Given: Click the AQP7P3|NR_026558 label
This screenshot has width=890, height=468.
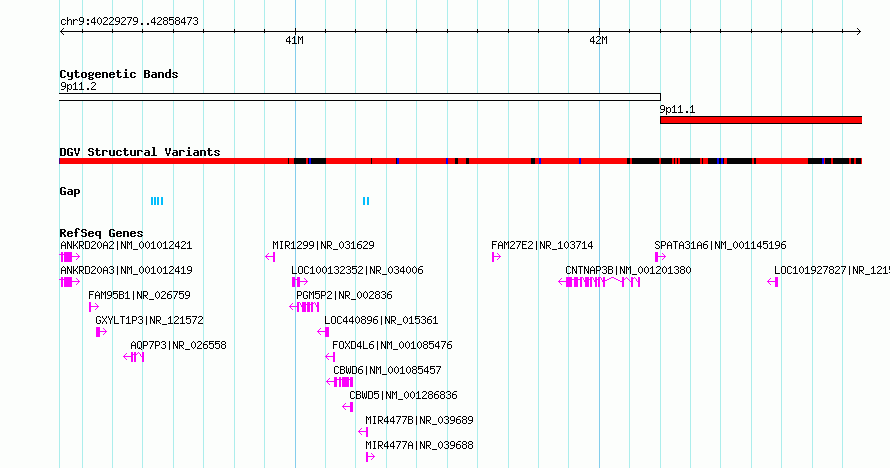Looking at the screenshot, I should pyautogui.click(x=178, y=345).
